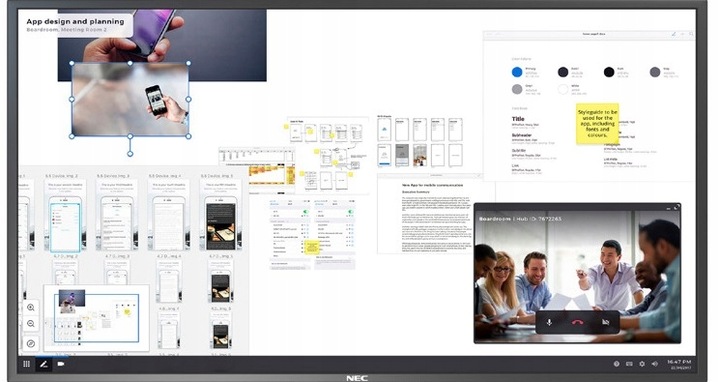This screenshot has height=382, width=720.
Task: End the Boardroom video call
Action: pos(577,322)
